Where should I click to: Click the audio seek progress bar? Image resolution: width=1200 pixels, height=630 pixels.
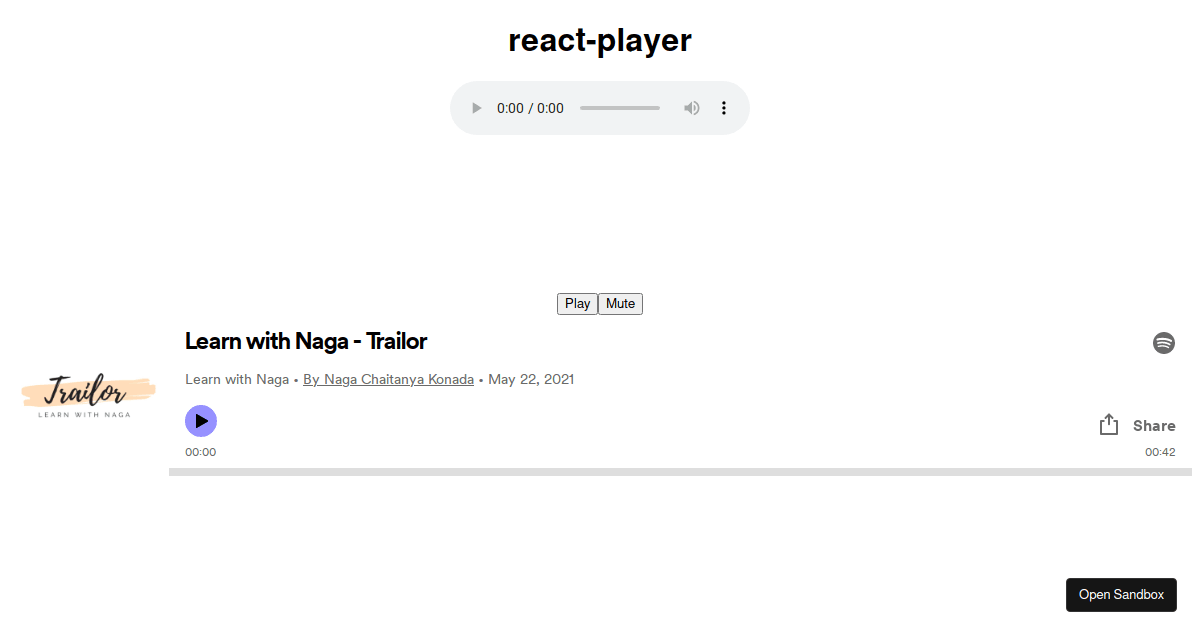(619, 107)
